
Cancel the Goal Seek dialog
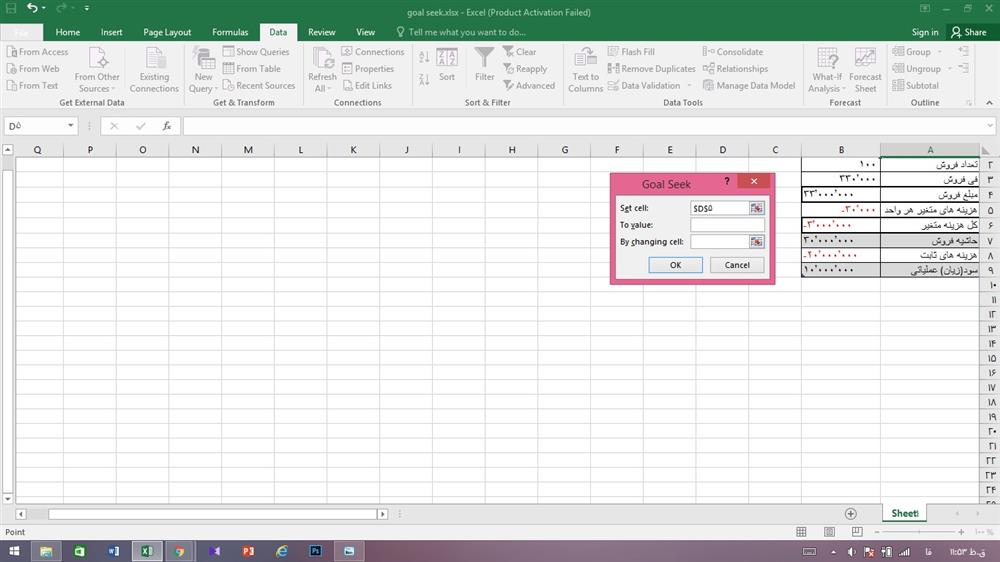[737, 265]
